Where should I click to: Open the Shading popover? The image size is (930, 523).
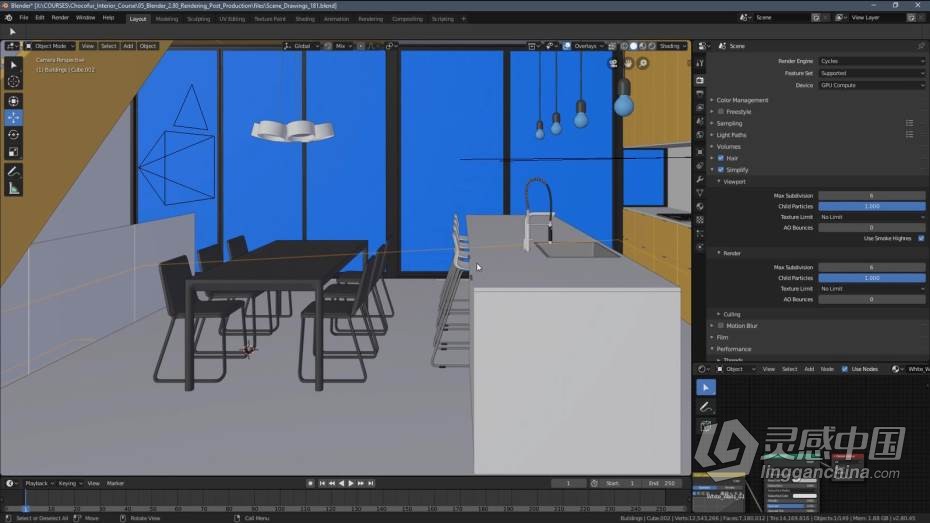tap(672, 46)
